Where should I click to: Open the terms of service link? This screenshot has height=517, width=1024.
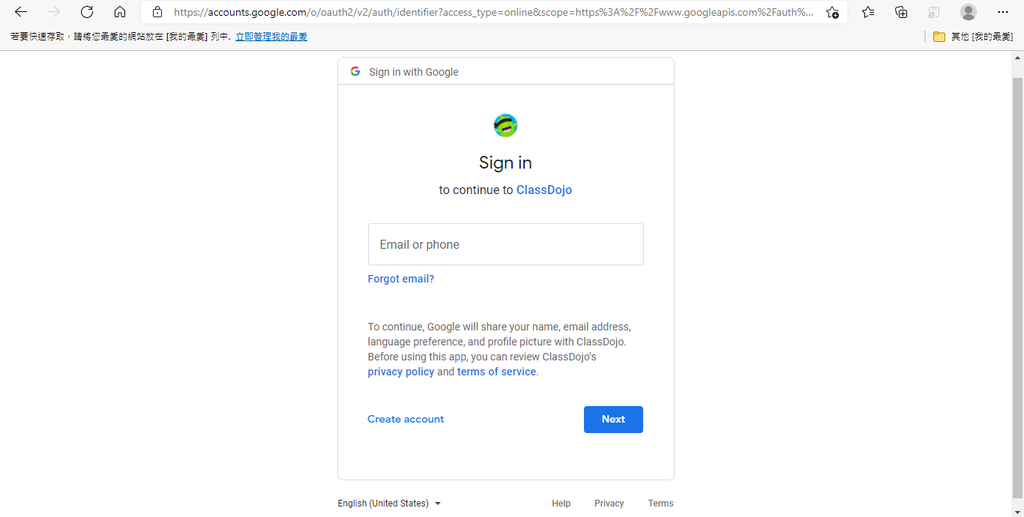click(x=496, y=371)
